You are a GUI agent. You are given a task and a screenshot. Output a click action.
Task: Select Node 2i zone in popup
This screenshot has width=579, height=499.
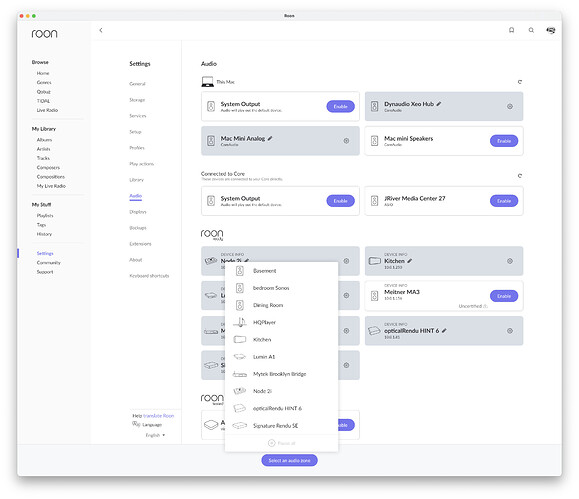281,391
